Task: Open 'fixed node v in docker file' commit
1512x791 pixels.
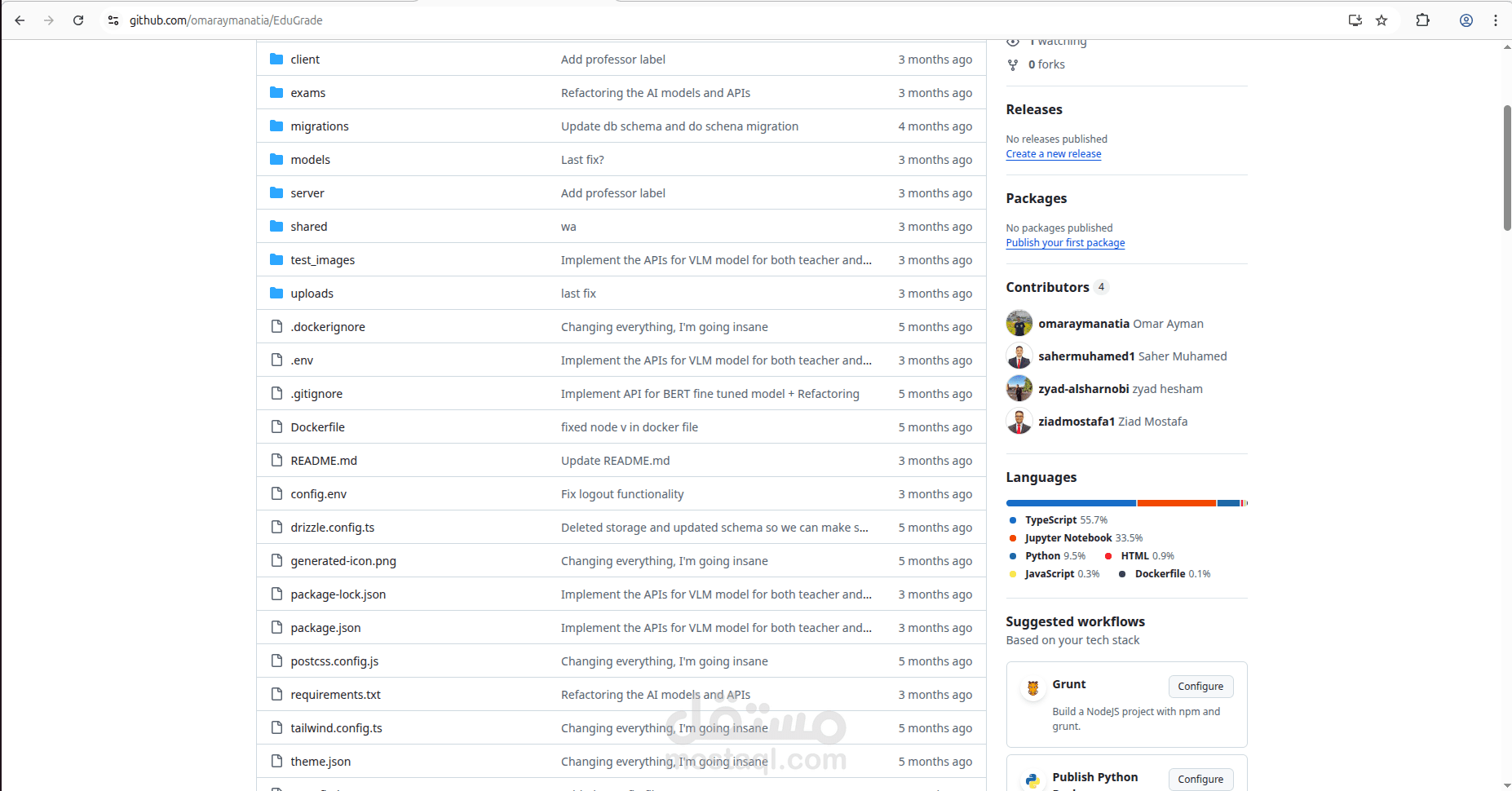Action: (630, 427)
